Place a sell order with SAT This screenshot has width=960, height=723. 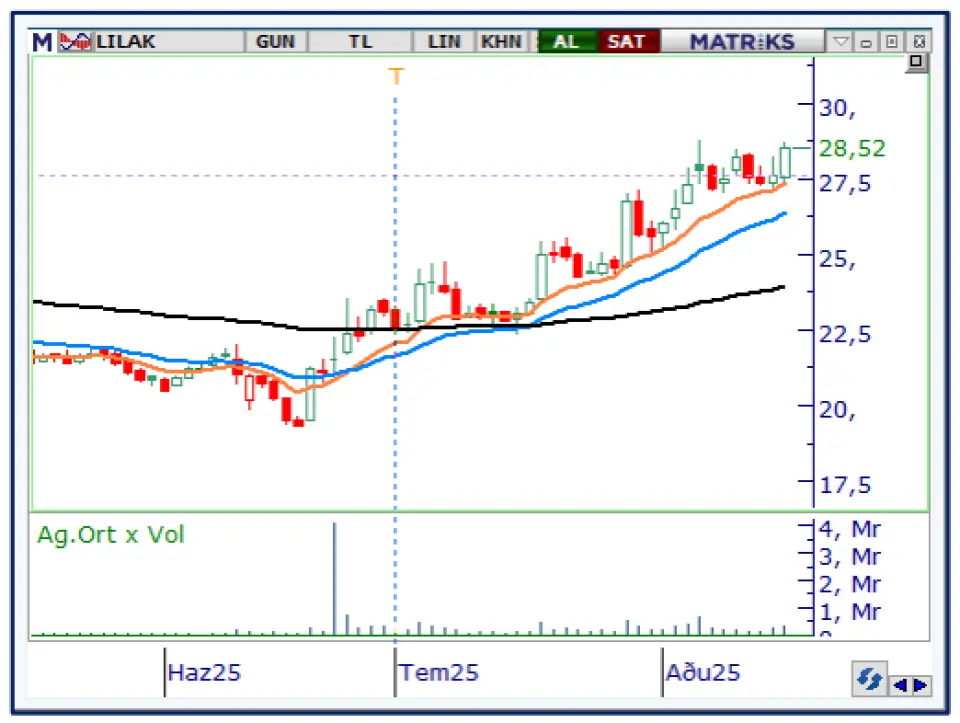628,42
